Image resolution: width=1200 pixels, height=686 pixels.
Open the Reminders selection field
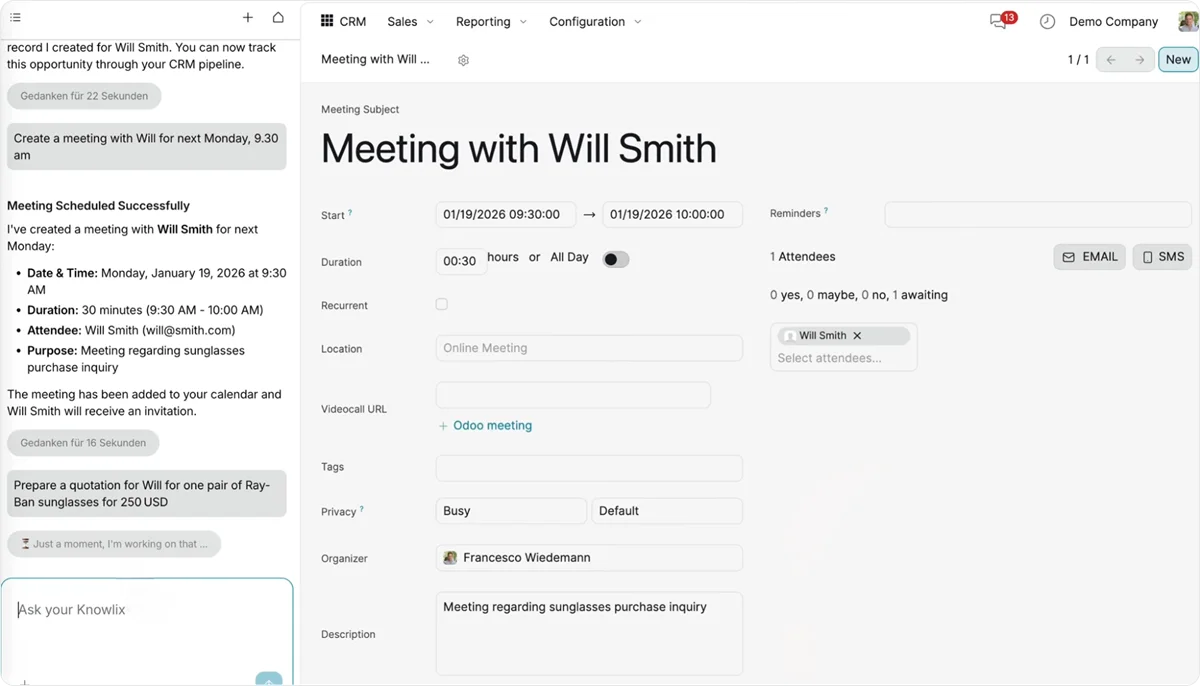click(1038, 214)
